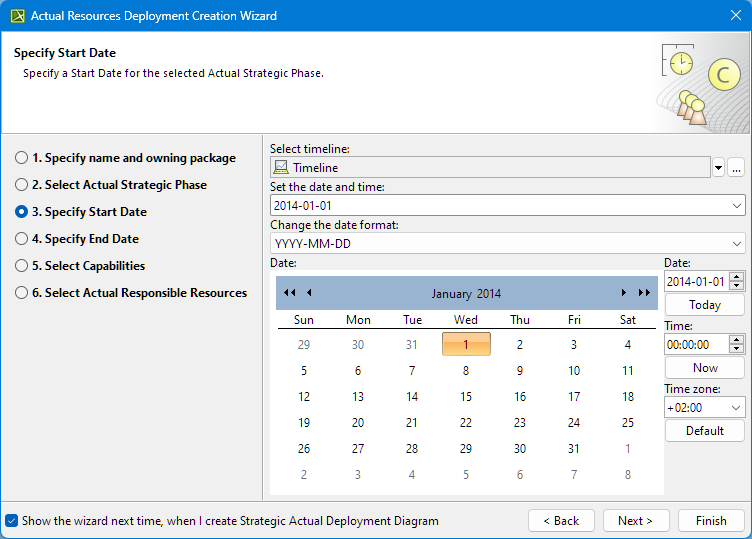Image resolution: width=752 pixels, height=539 pixels.
Task: Select step 6 Select Actual Responsible Resources
Action: tap(22, 293)
